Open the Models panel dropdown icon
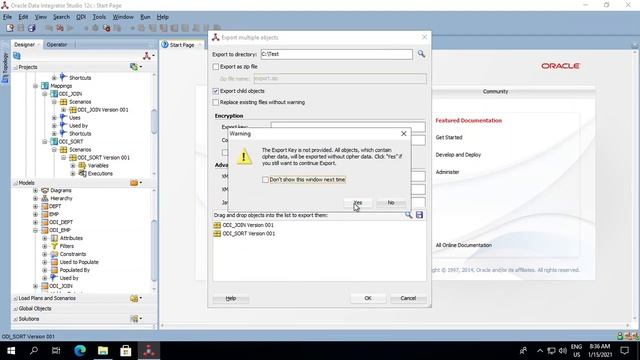This screenshot has width=640, height=360. point(136,183)
